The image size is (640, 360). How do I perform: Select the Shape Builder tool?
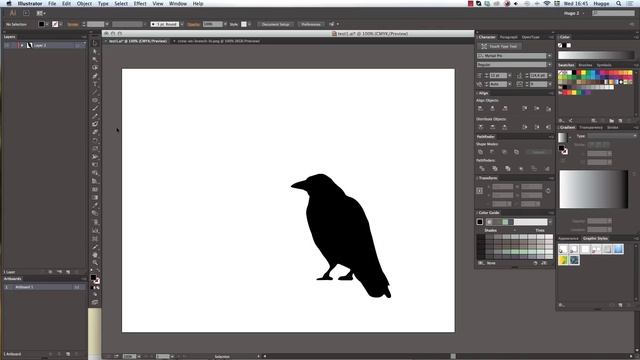(x=95, y=173)
